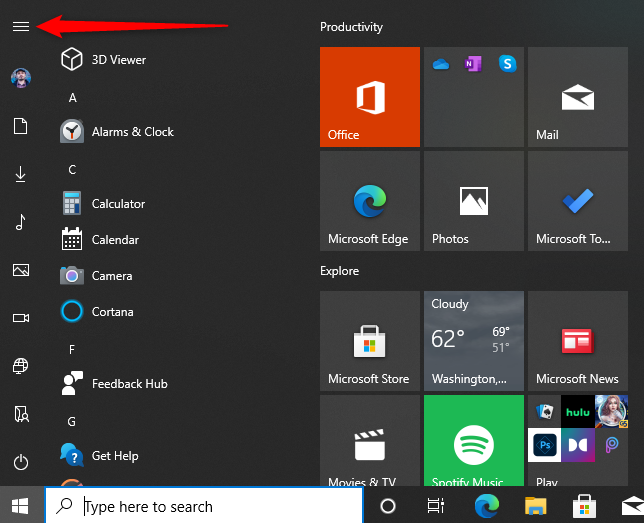This screenshot has width=644, height=523.
Task: Open Microsoft Store from taskbar
Action: (584, 506)
